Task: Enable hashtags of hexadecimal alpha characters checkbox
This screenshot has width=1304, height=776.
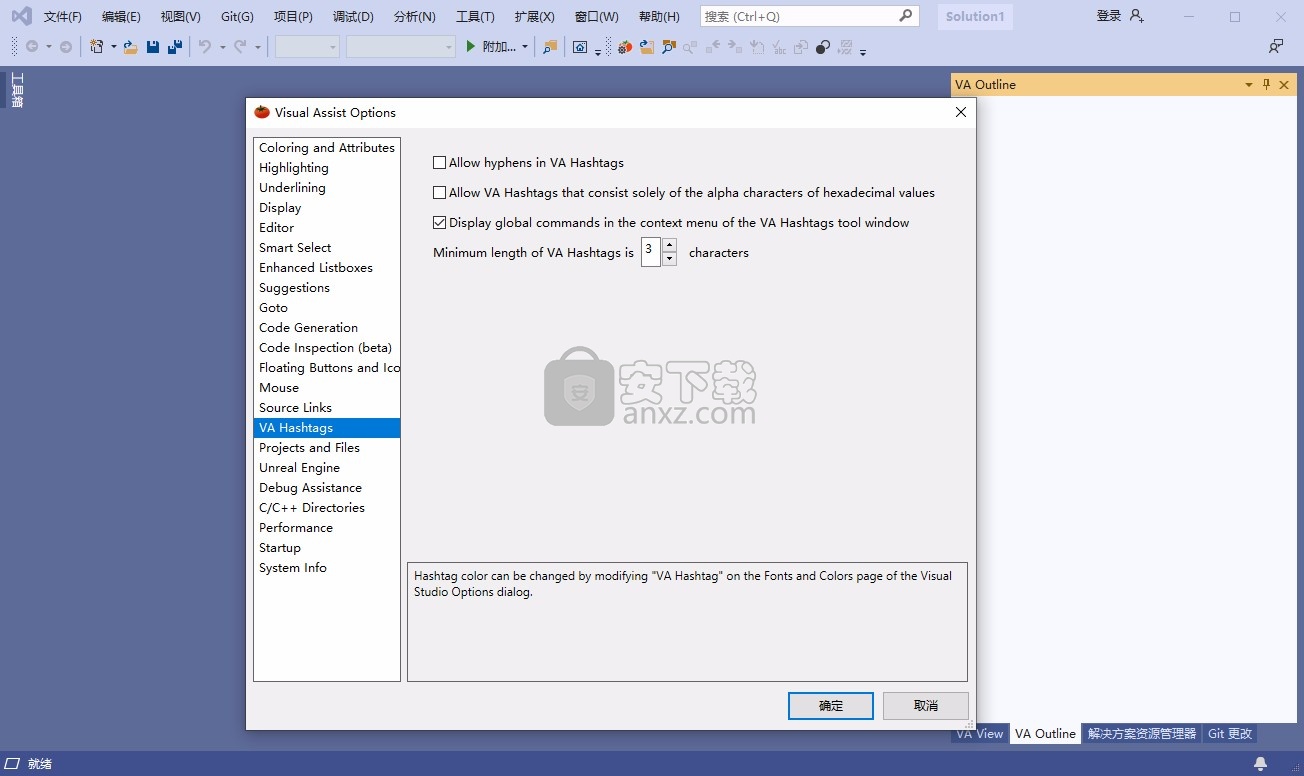Action: (439, 193)
